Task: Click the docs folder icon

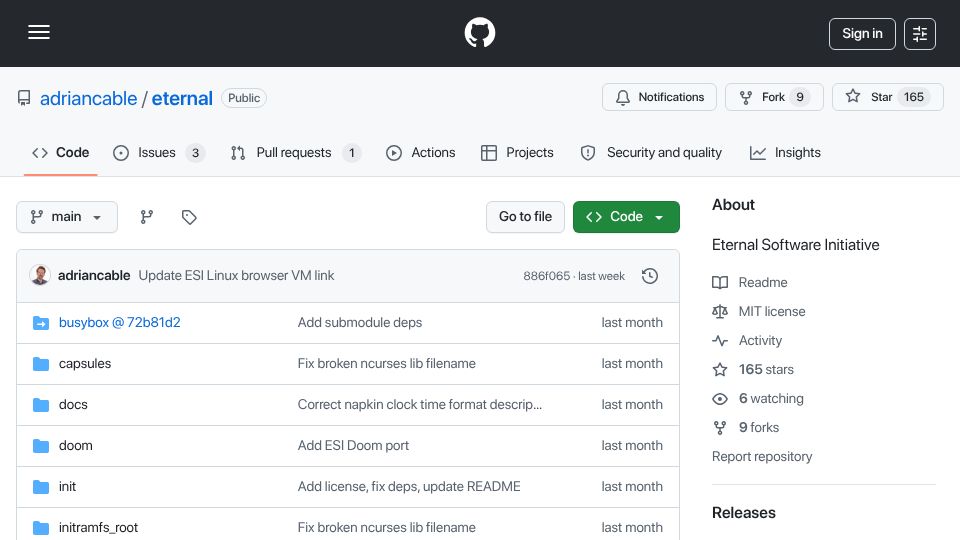Action: coord(41,405)
